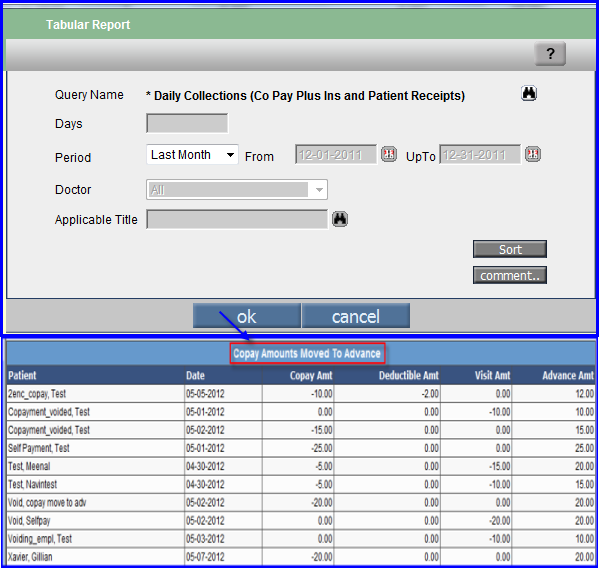
Task: Click the UpTo date field 12-31-2011
Action: (x=480, y=155)
